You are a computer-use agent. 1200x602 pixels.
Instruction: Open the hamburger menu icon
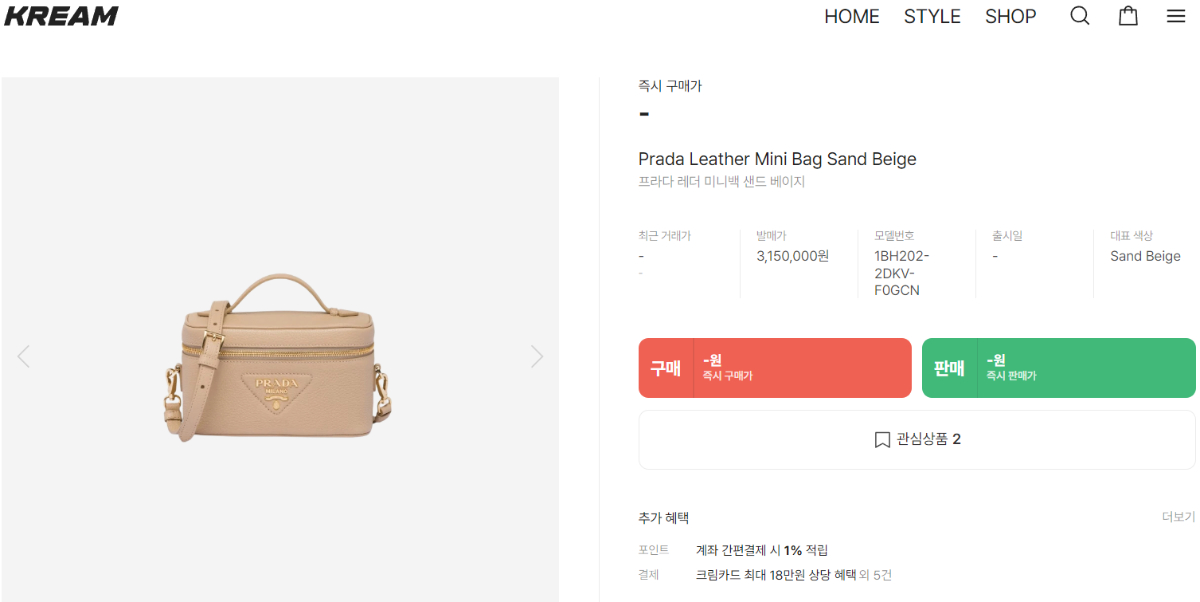[x=1176, y=16]
